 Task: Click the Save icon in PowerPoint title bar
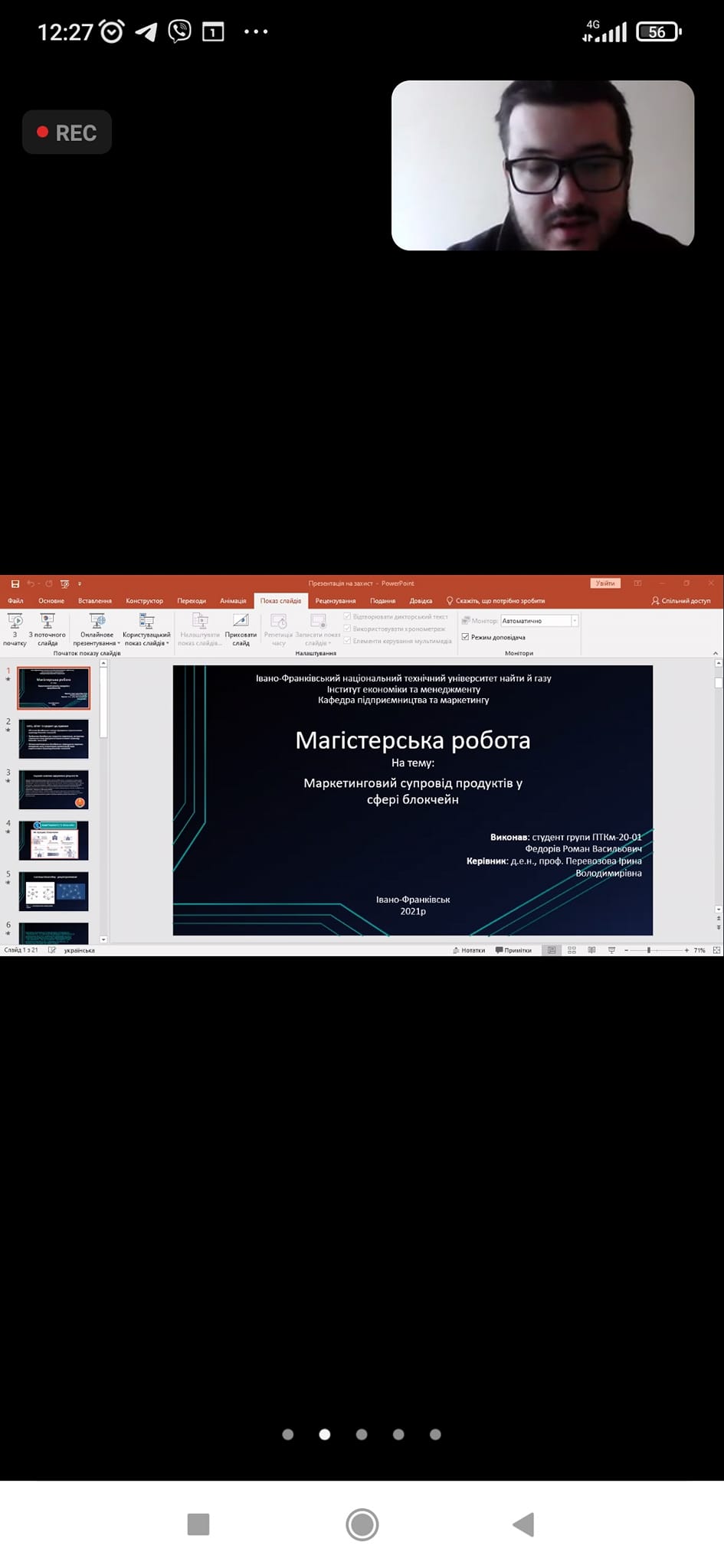pos(15,583)
